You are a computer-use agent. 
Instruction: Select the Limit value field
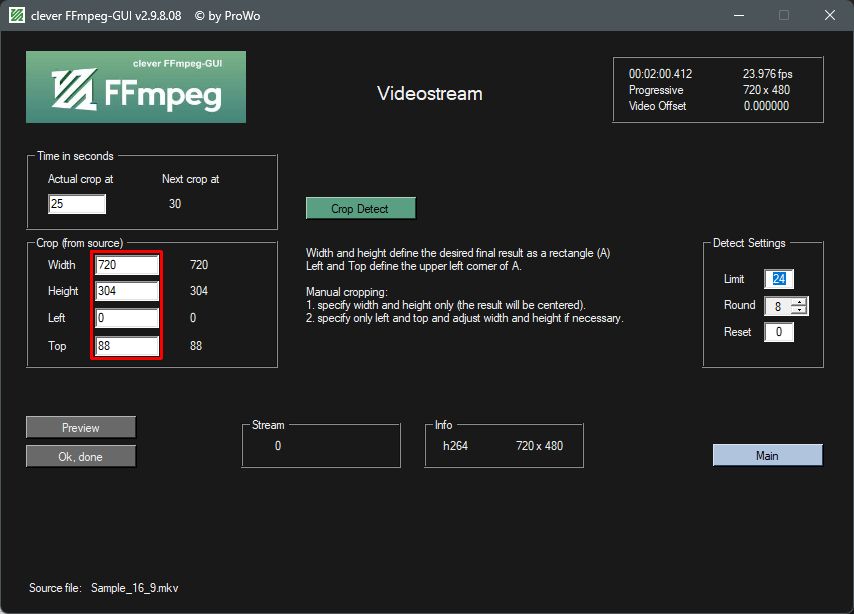point(779,279)
